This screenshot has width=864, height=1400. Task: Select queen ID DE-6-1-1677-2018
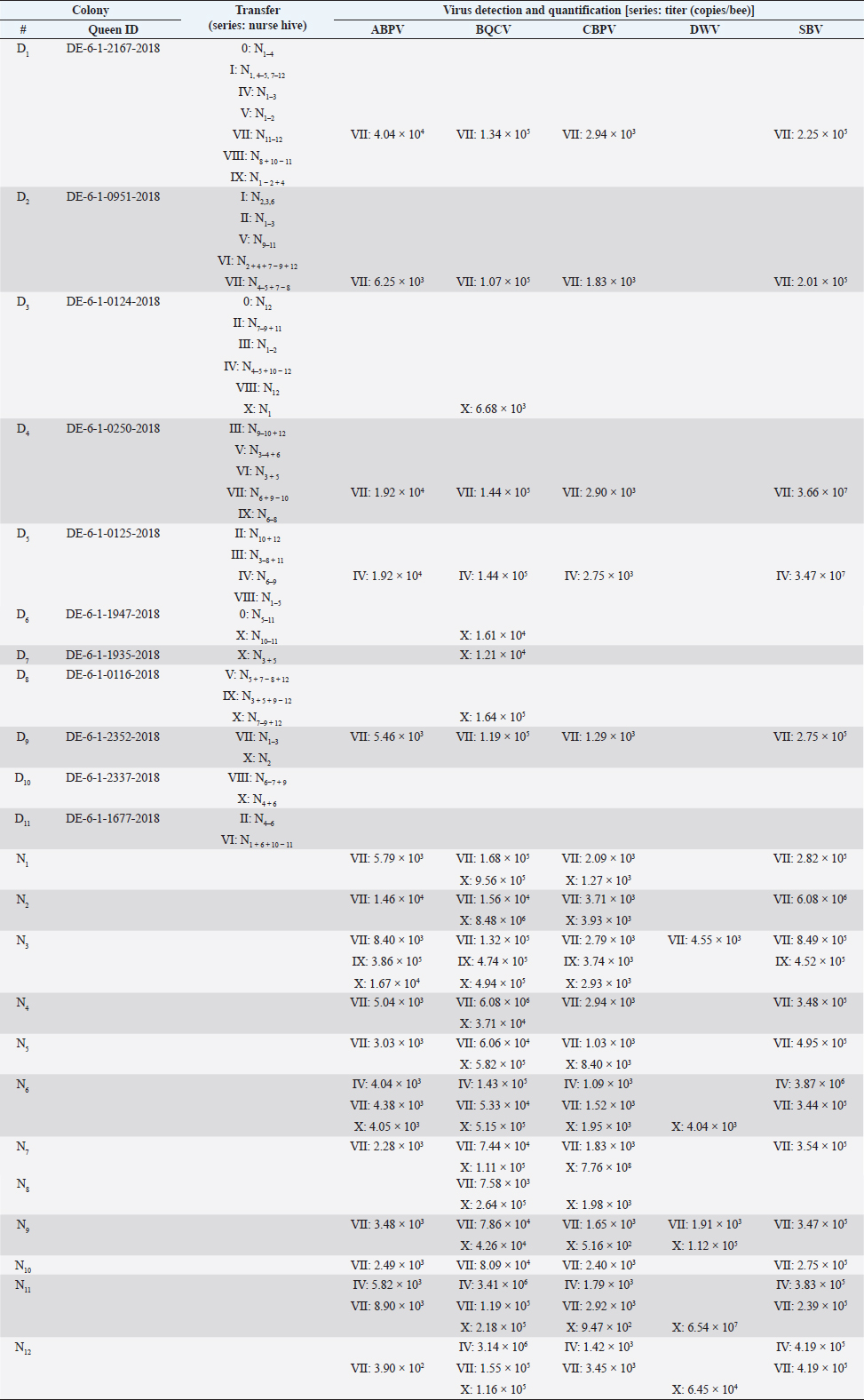point(113,818)
